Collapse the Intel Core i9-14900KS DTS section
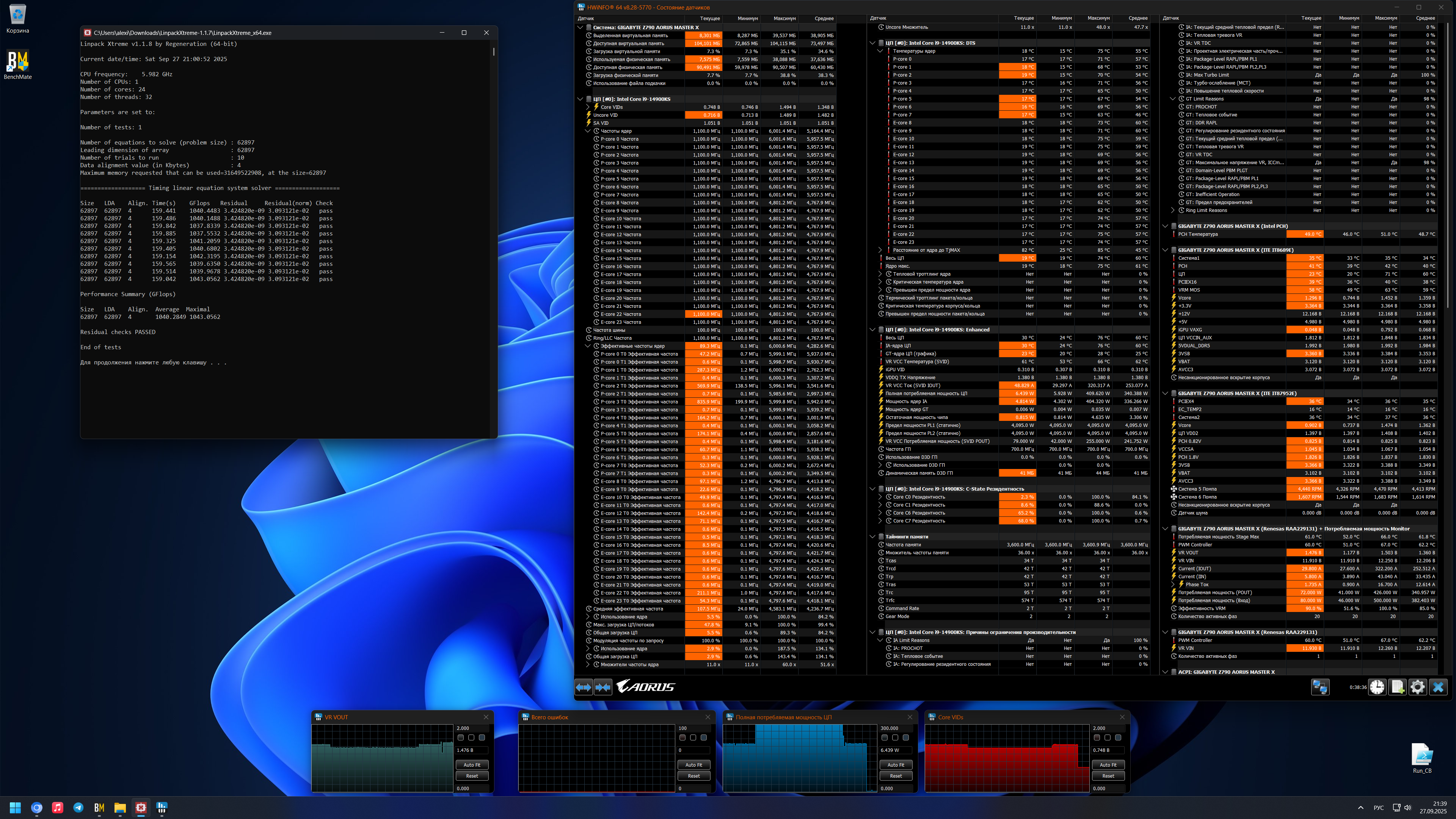 pyautogui.click(x=873, y=43)
